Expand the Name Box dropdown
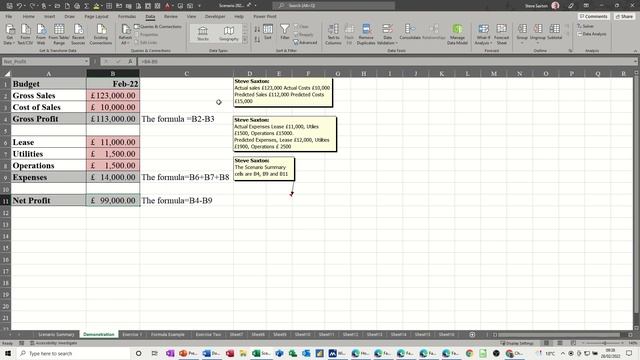 click(x=86, y=61)
